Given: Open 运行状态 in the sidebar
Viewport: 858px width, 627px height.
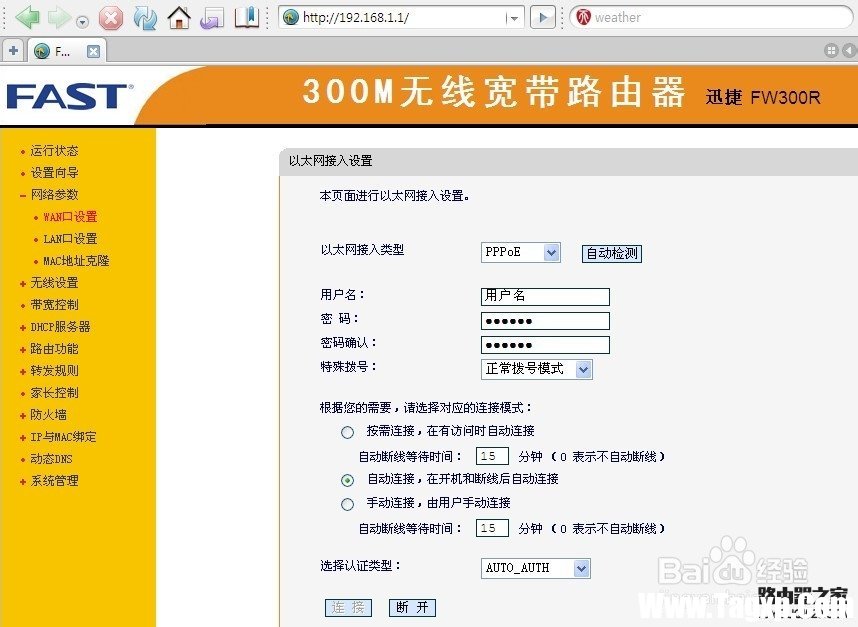Looking at the screenshot, I should [54, 150].
